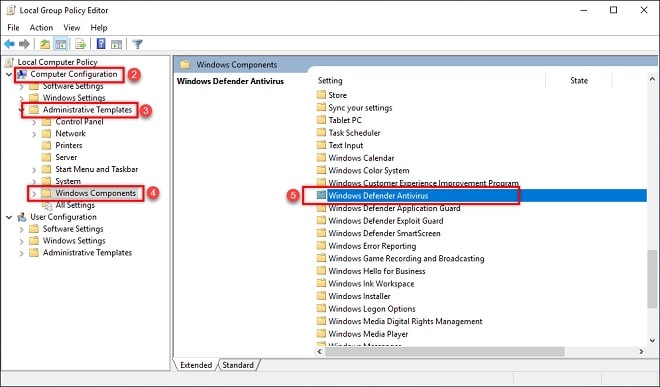The height and width of the screenshot is (387, 660).
Task: Open the Action menu
Action: pyautogui.click(x=41, y=28)
